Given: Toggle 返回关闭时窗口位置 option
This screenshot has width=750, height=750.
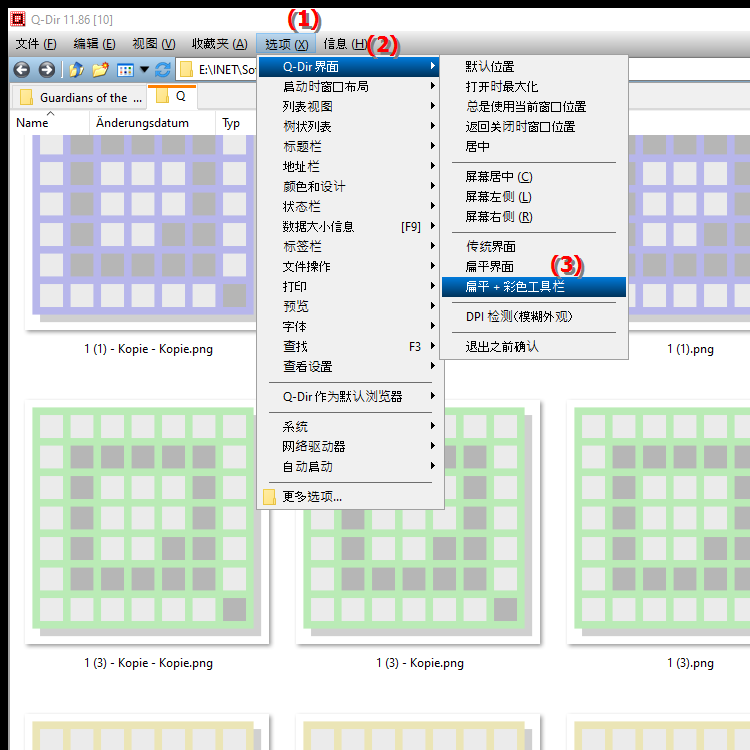Looking at the screenshot, I should pos(534,127).
